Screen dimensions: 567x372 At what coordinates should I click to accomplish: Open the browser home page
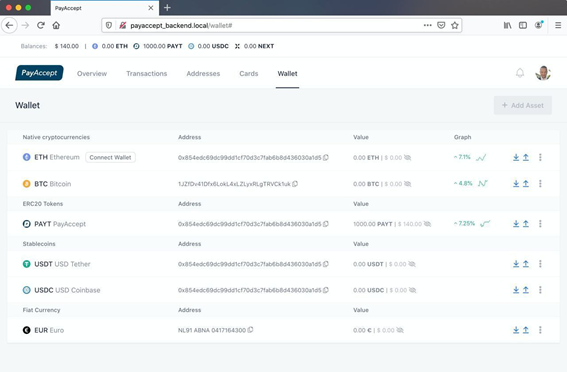pyautogui.click(x=56, y=25)
